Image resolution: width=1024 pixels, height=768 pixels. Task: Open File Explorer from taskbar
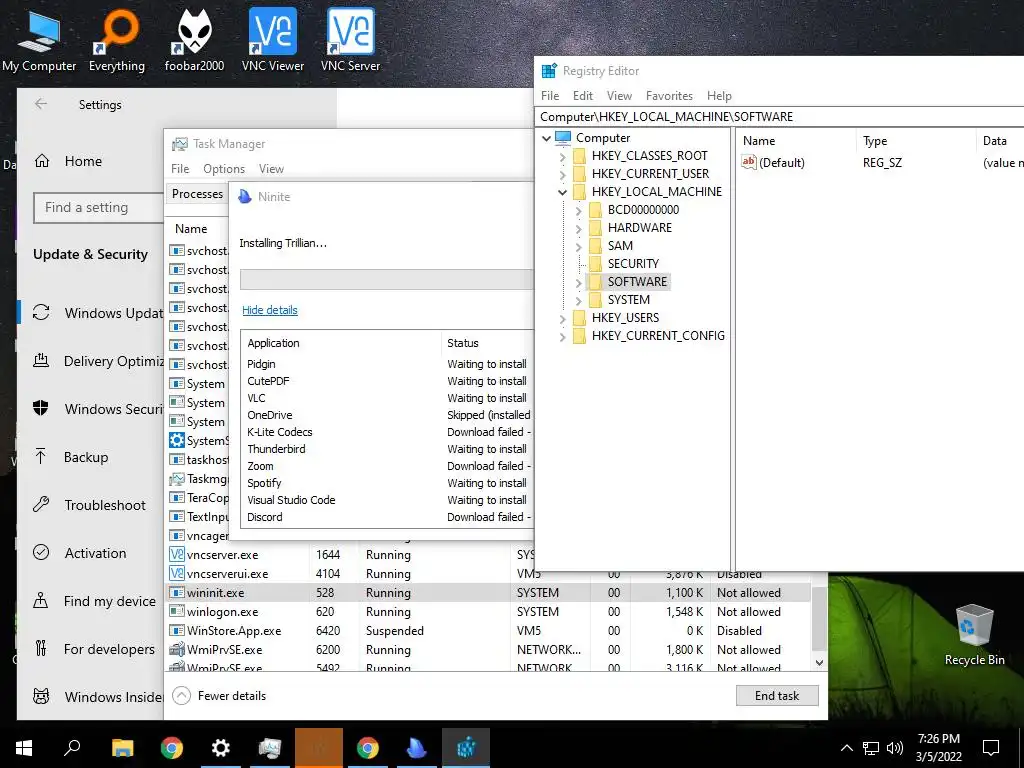(x=122, y=748)
